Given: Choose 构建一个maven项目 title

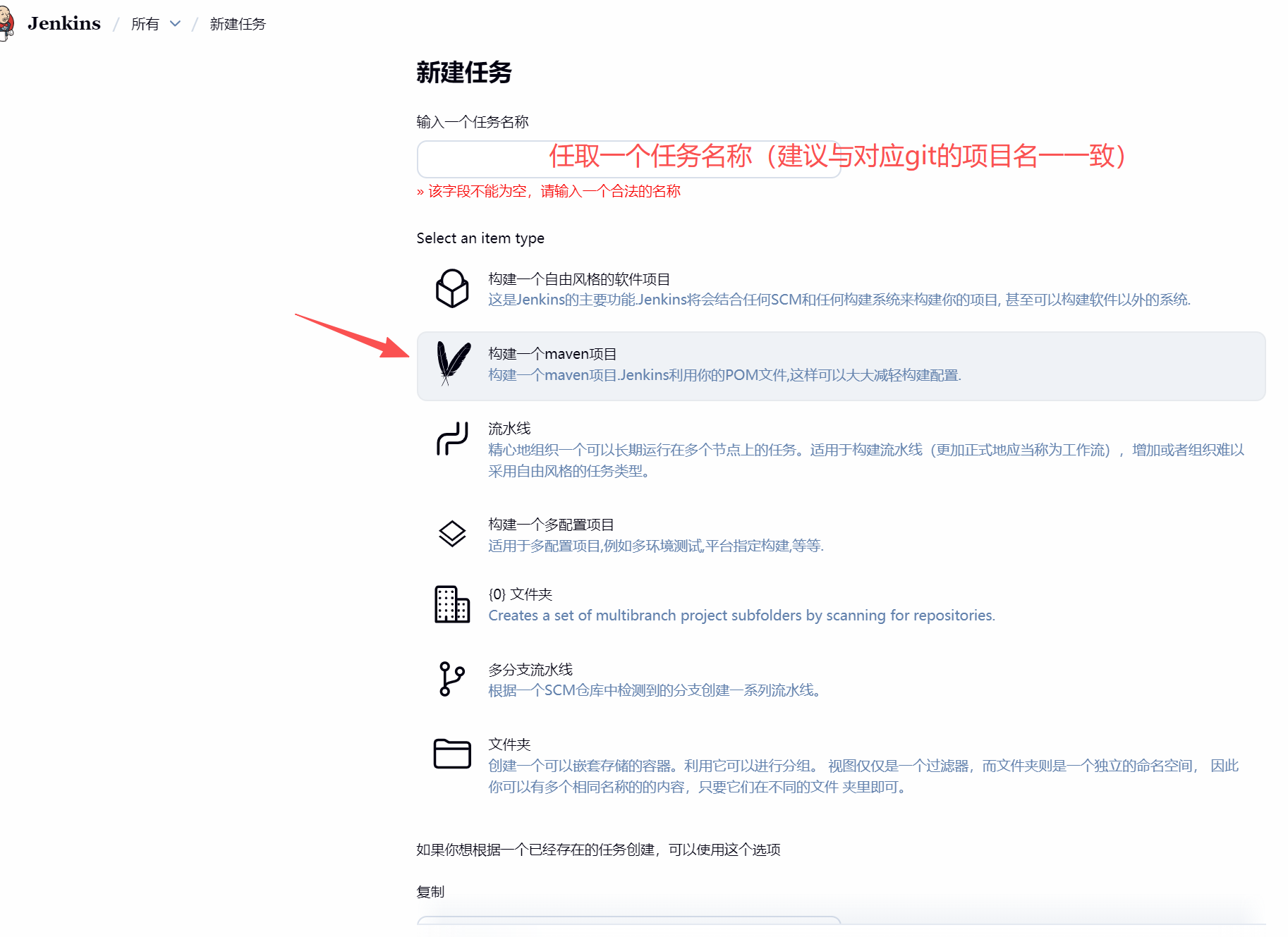Looking at the screenshot, I should coord(552,354).
